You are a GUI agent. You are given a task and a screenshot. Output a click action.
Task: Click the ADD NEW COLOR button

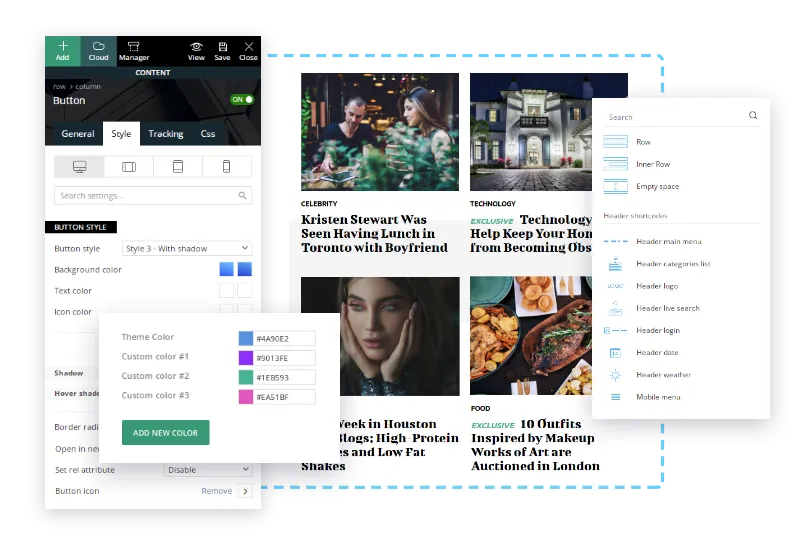[166, 432]
